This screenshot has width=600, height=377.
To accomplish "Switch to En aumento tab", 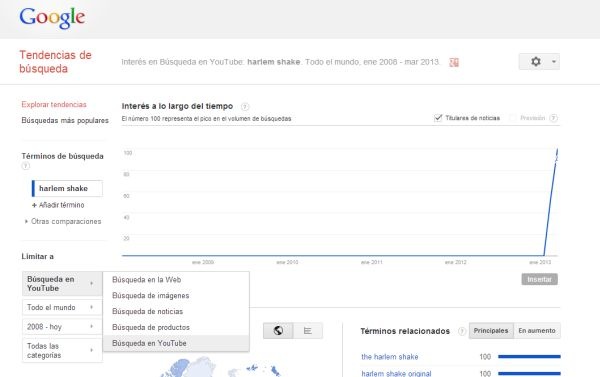I will [537, 331].
